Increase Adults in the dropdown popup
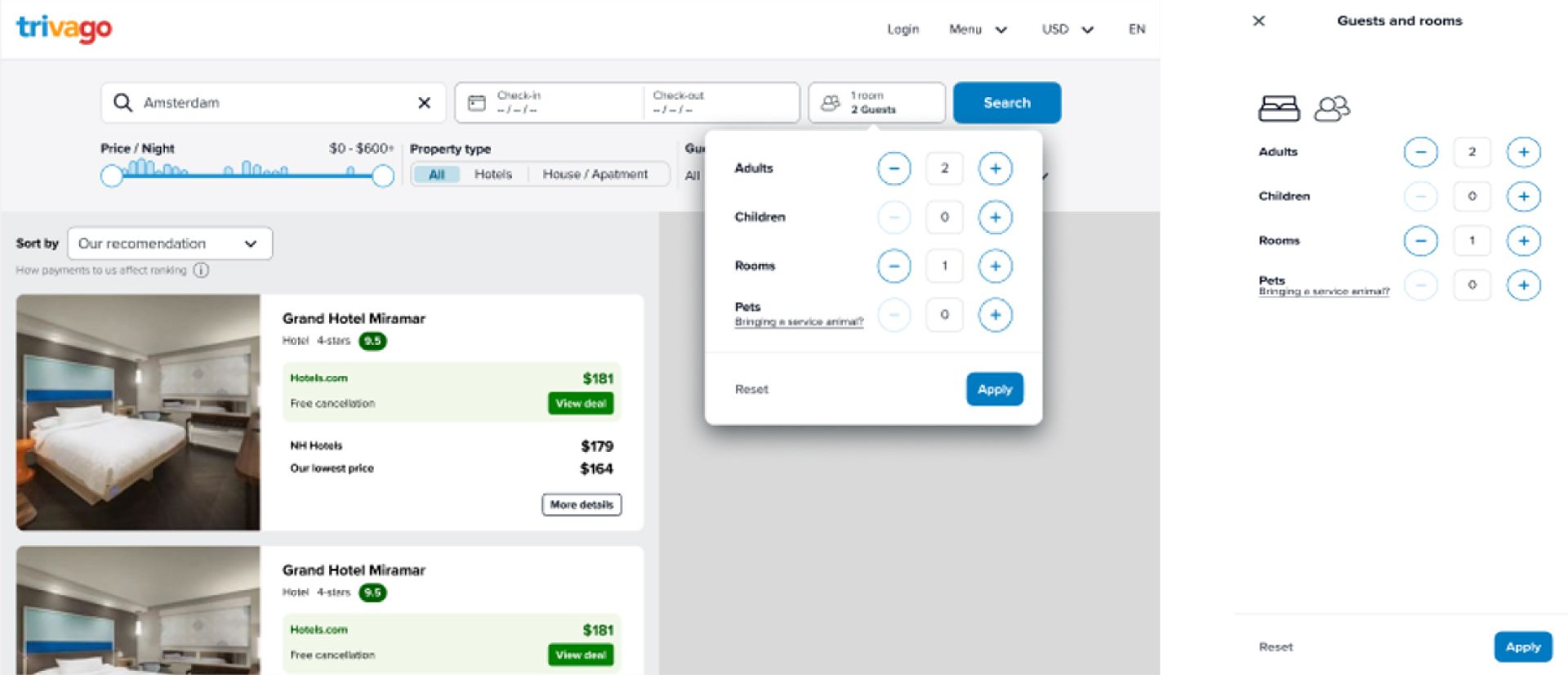 click(x=995, y=168)
